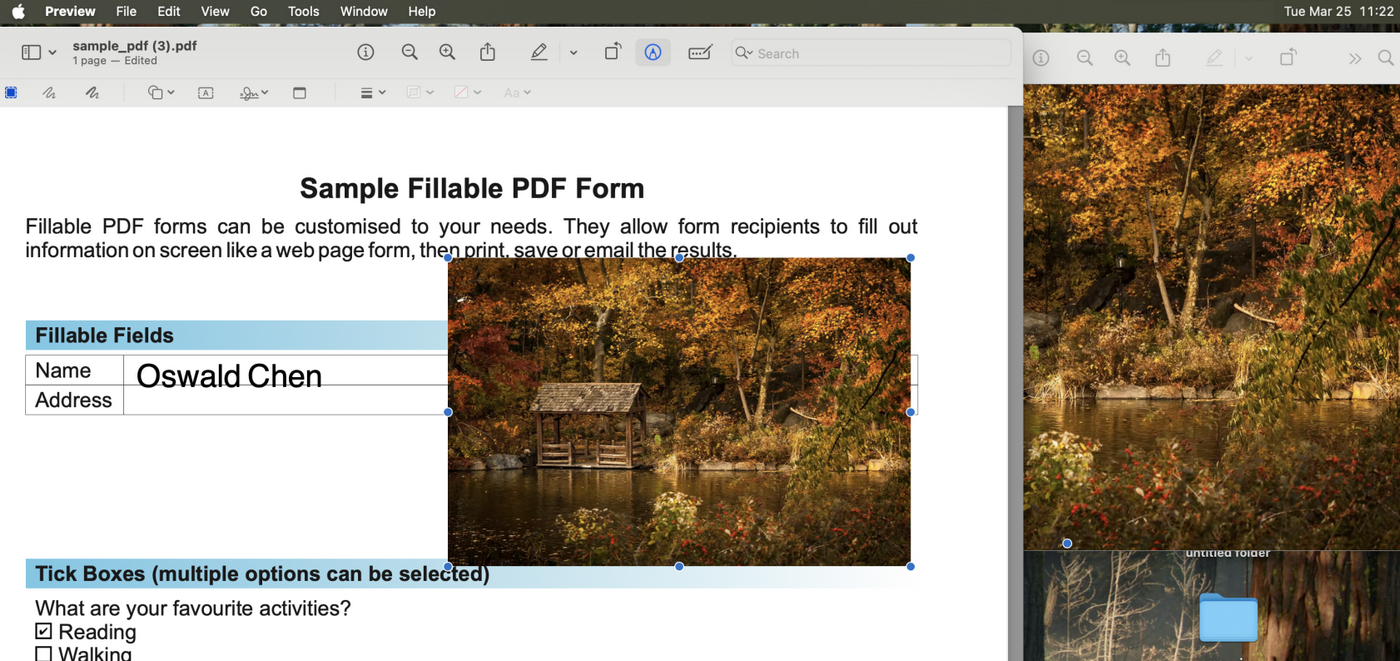Open the line thickness dropdown

[371, 92]
